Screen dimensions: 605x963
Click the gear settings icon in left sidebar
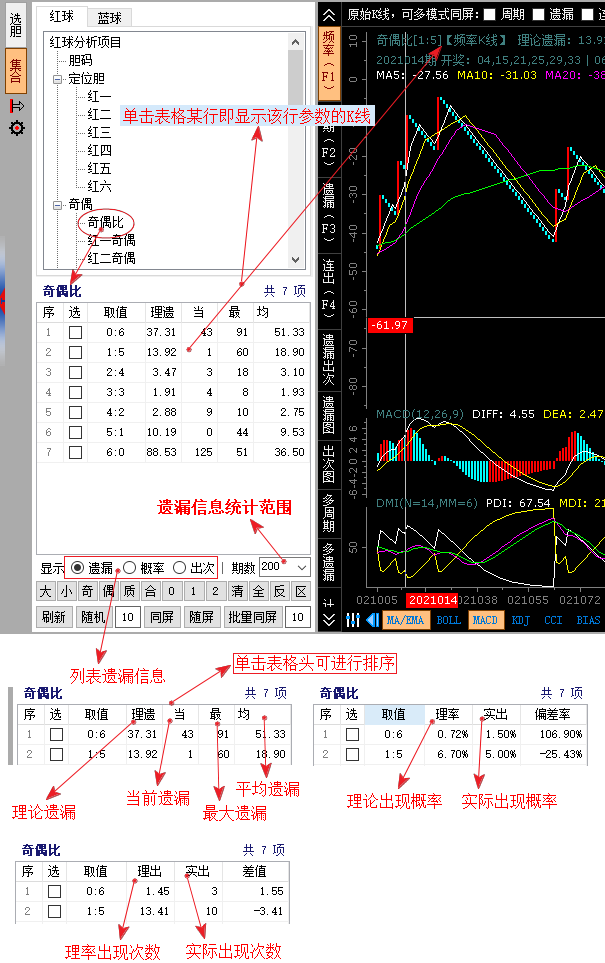coord(16,128)
